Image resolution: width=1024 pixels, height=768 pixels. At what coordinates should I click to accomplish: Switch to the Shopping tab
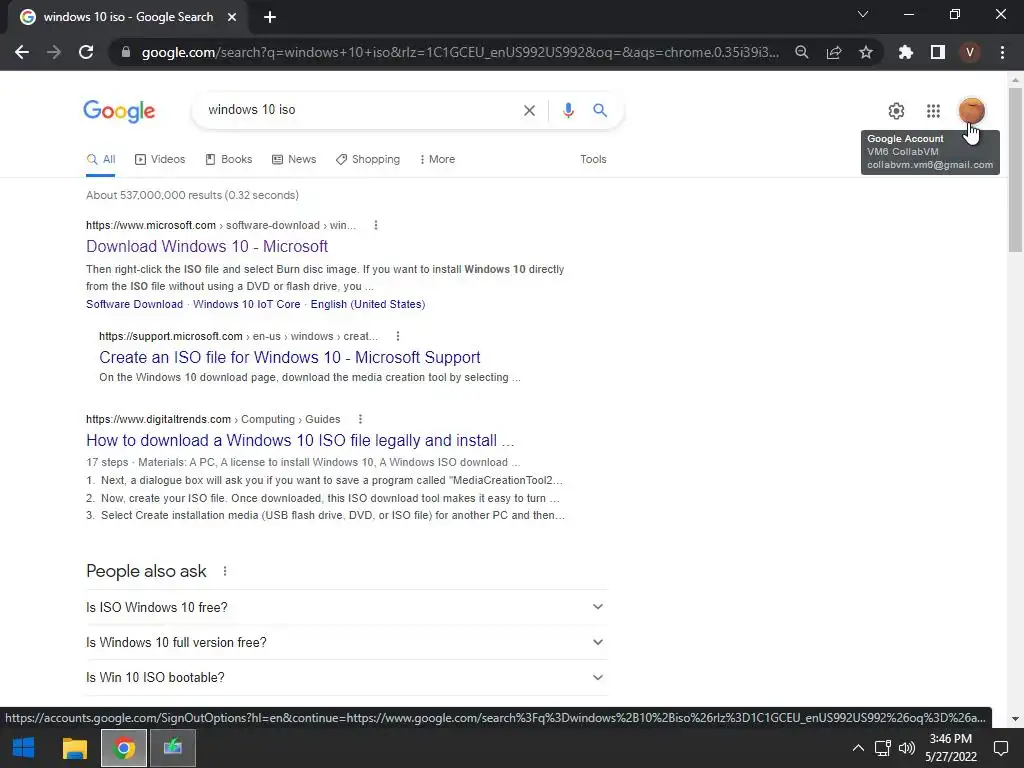[368, 159]
